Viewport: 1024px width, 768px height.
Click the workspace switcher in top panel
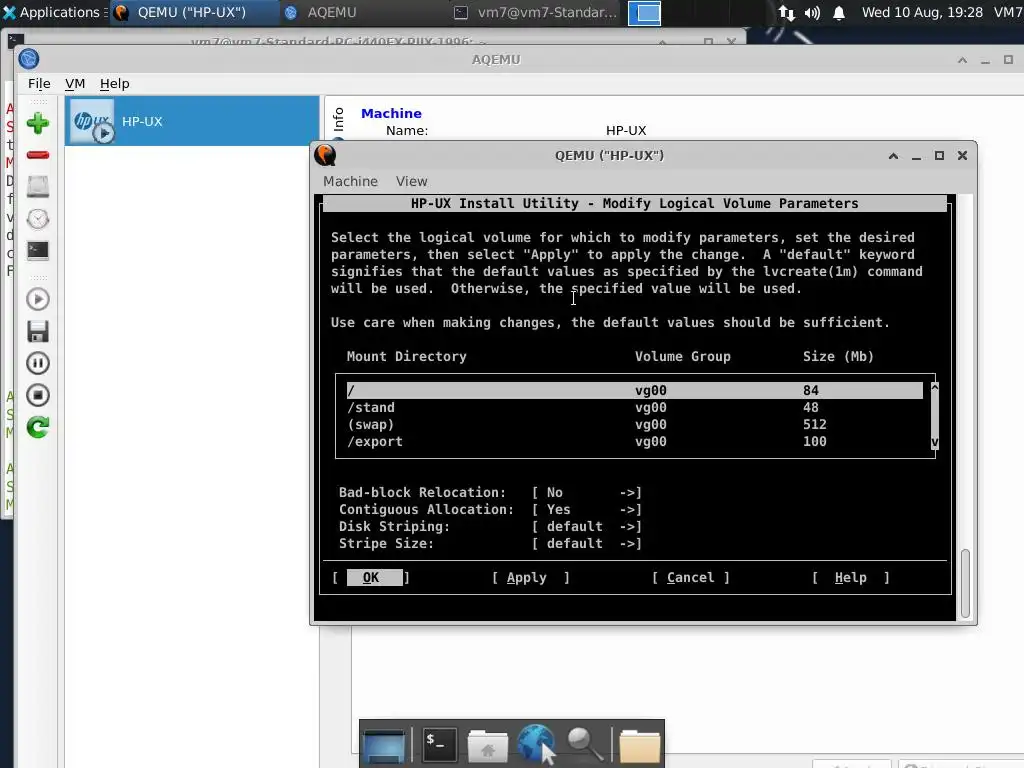(645, 13)
